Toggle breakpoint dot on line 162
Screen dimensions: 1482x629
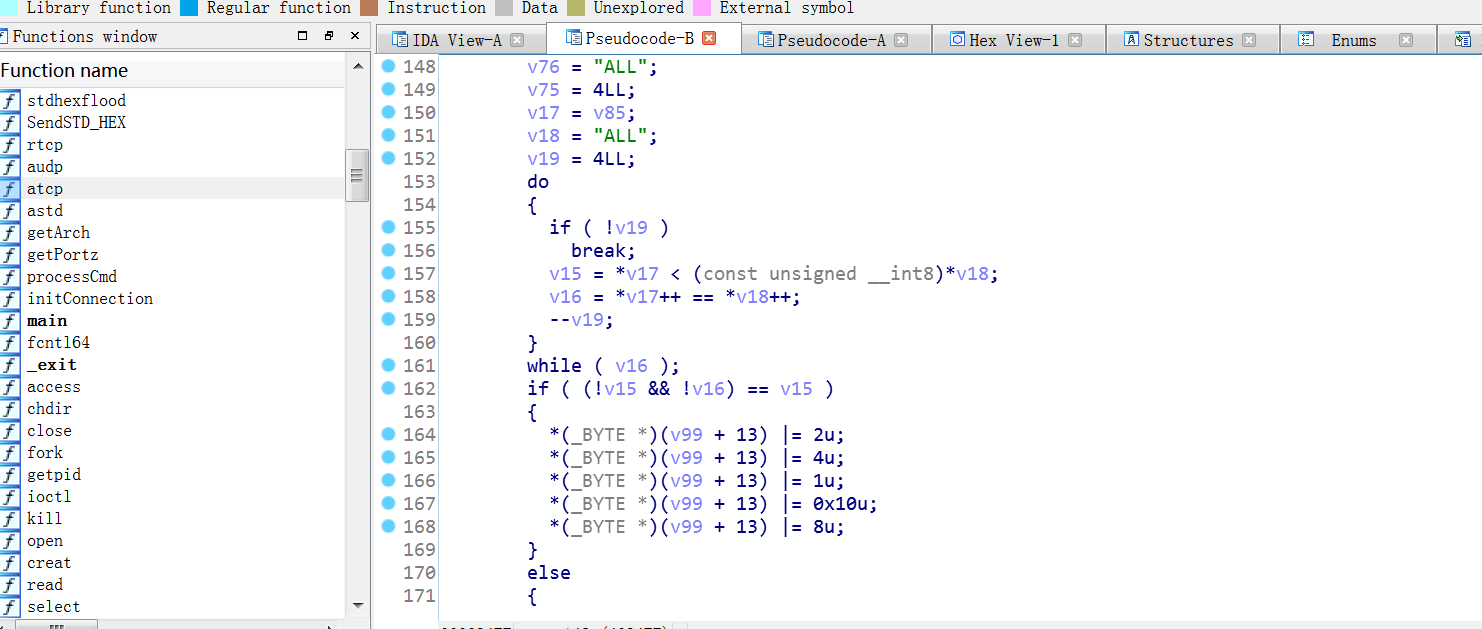pos(389,388)
